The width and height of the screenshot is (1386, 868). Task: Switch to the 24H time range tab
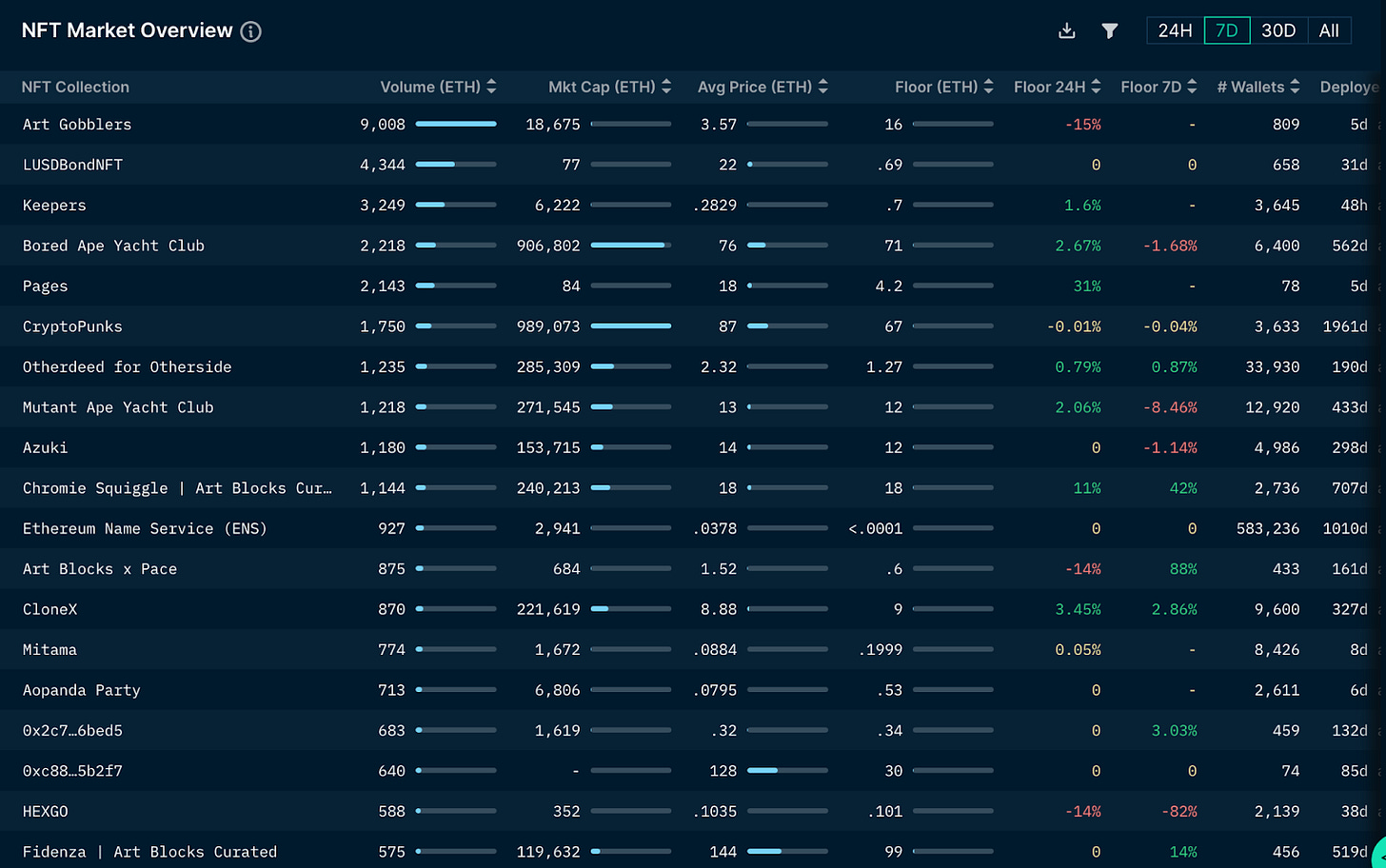tap(1175, 30)
